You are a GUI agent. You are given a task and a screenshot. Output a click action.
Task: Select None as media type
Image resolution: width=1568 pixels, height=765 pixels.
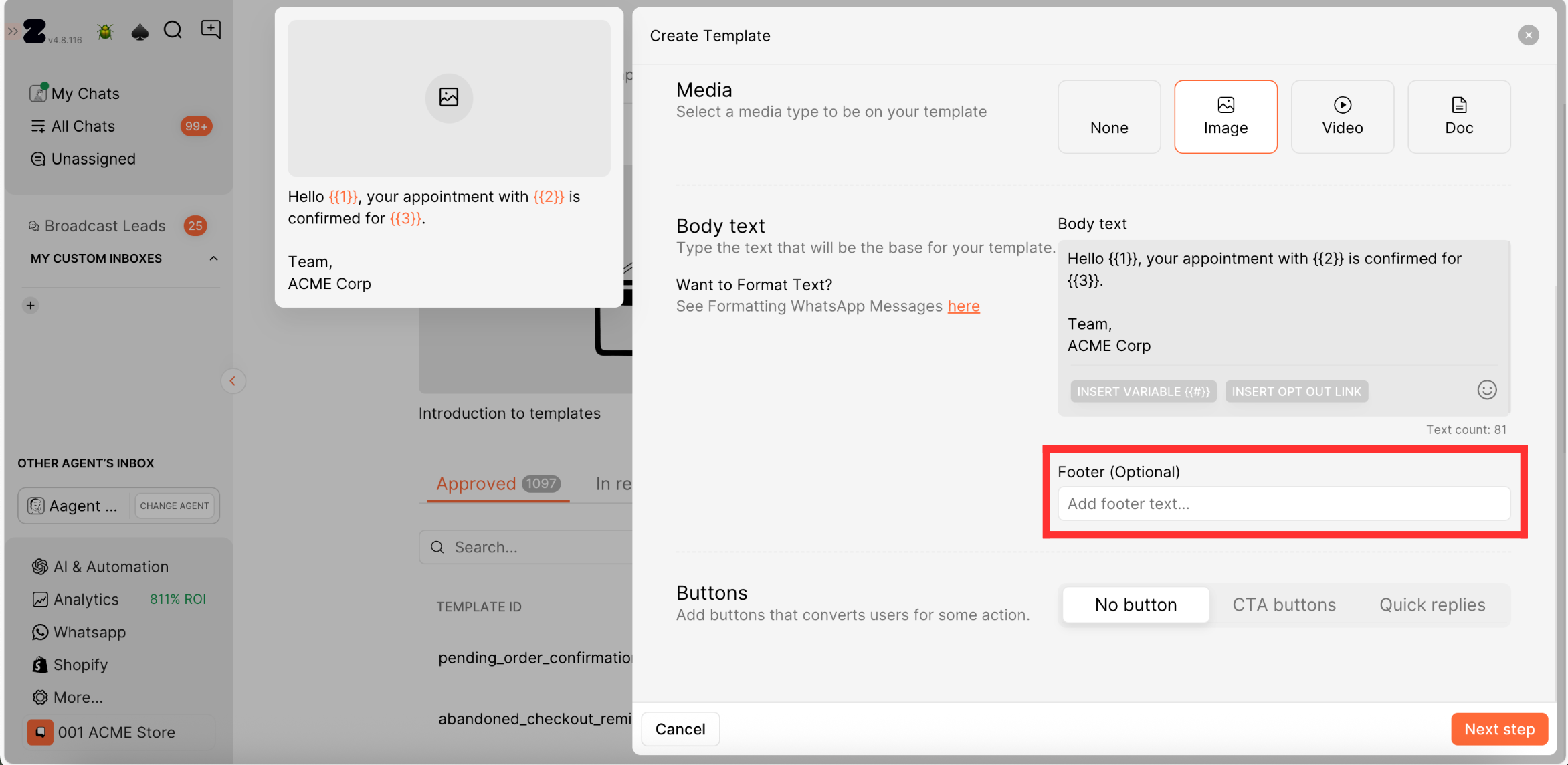point(1108,116)
